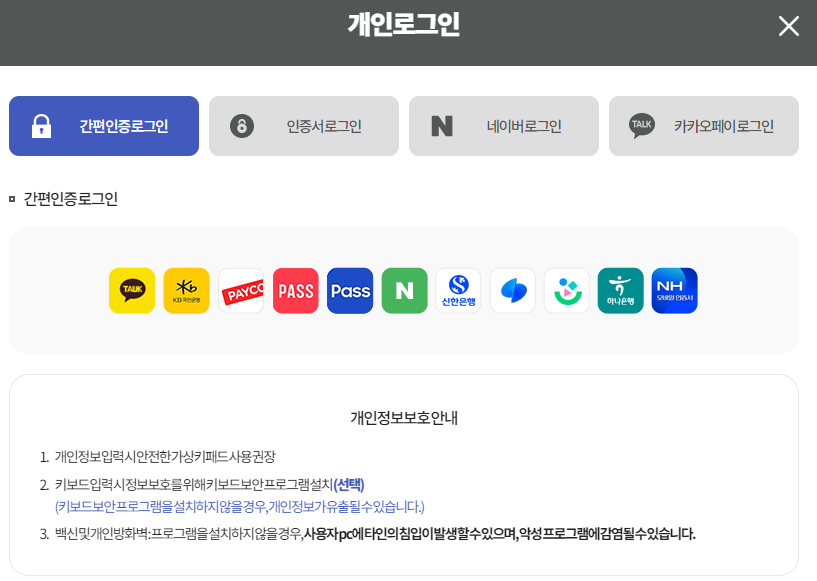The width and height of the screenshot is (817, 581).
Task: Switch to the 간편인증로그인 tab
Action: (104, 126)
